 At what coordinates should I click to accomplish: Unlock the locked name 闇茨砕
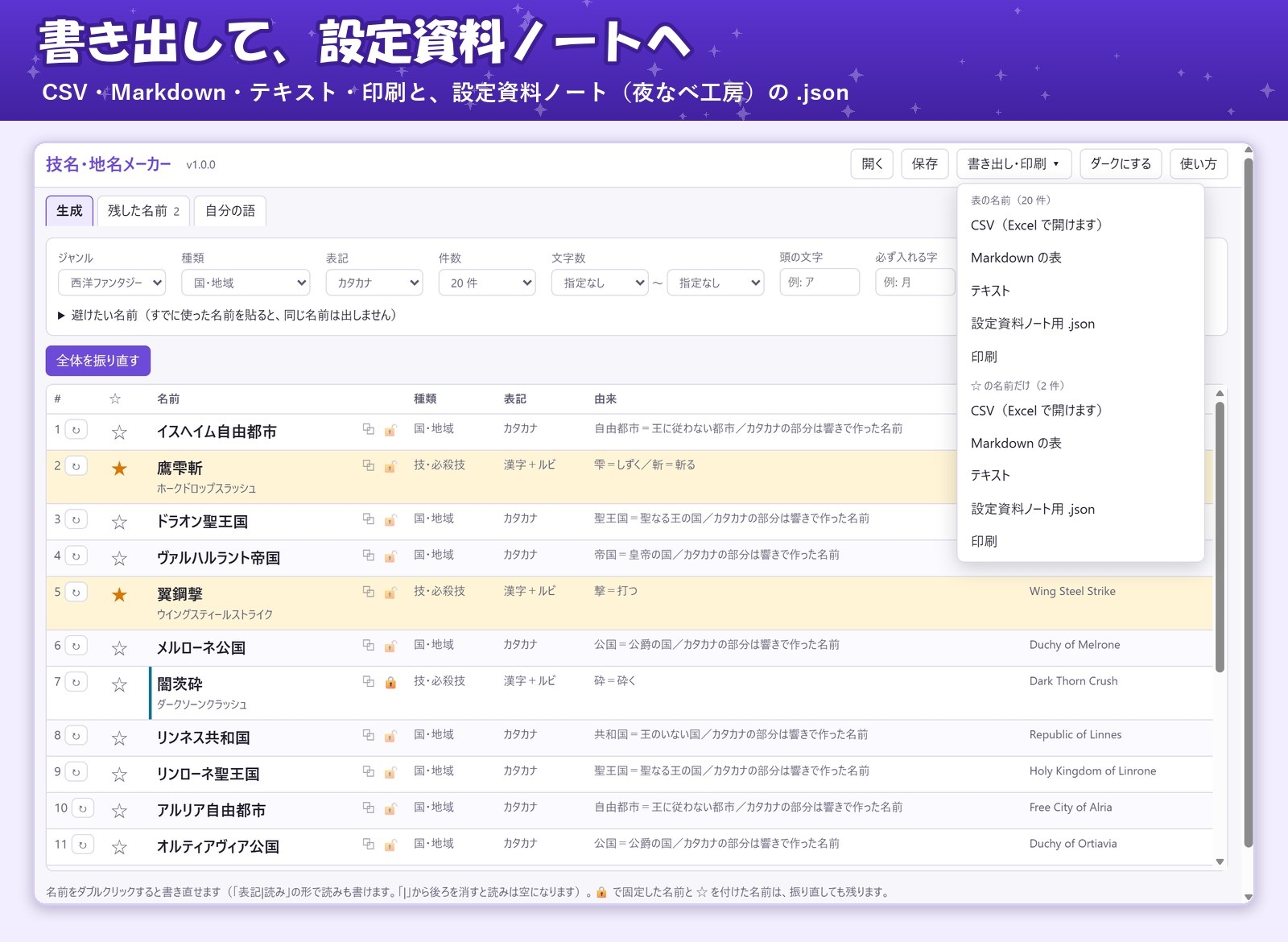(390, 683)
